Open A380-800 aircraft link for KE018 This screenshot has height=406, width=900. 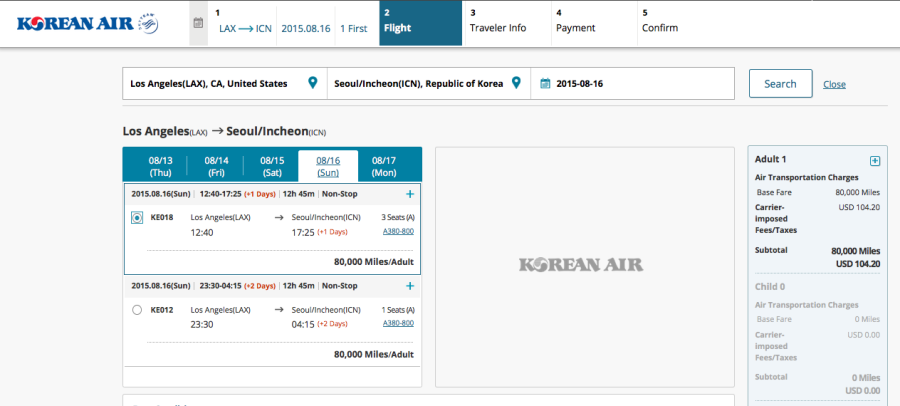[398, 231]
